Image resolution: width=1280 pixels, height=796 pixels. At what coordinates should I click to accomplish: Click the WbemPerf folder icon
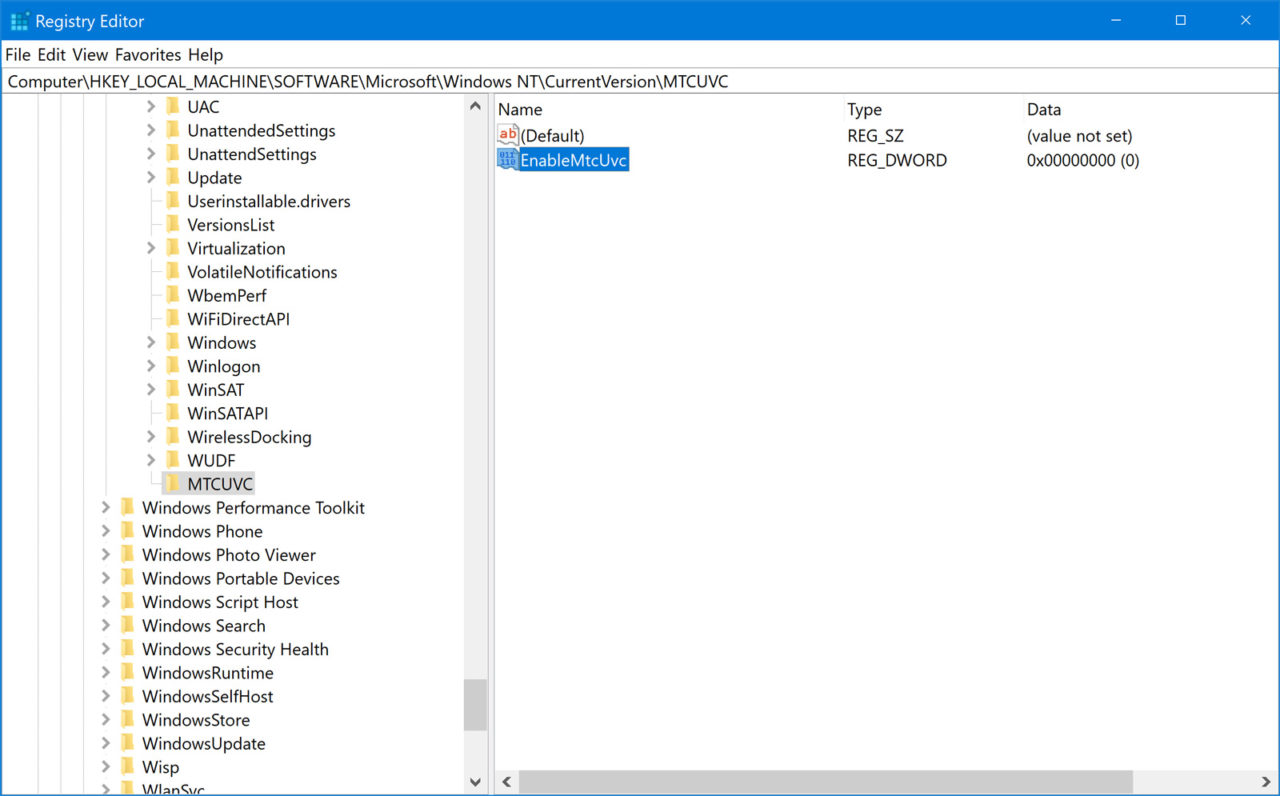173,295
